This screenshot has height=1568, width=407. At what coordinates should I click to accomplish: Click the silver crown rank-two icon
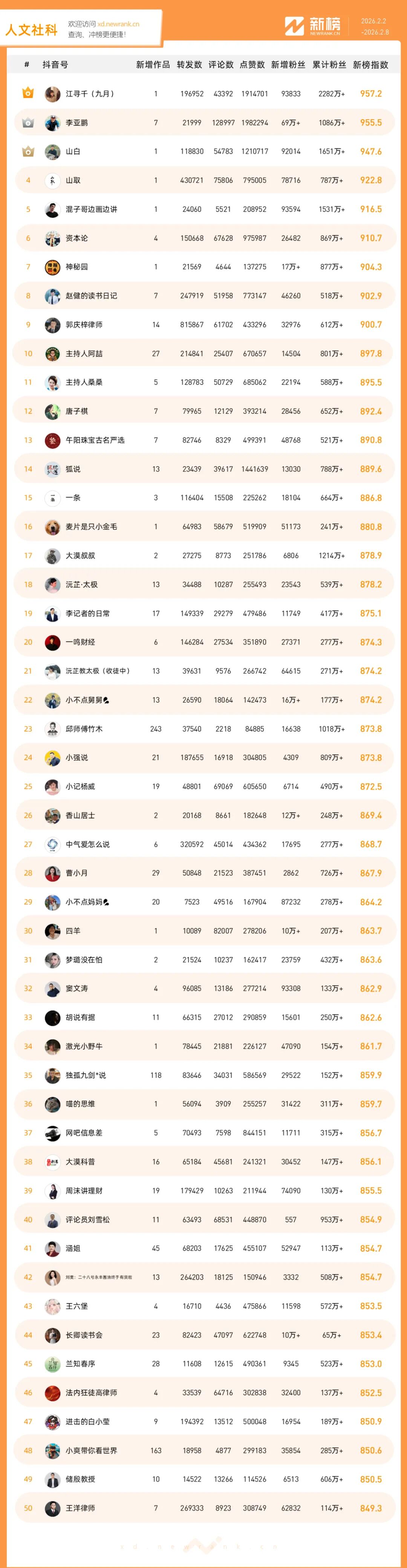pyautogui.click(x=28, y=122)
